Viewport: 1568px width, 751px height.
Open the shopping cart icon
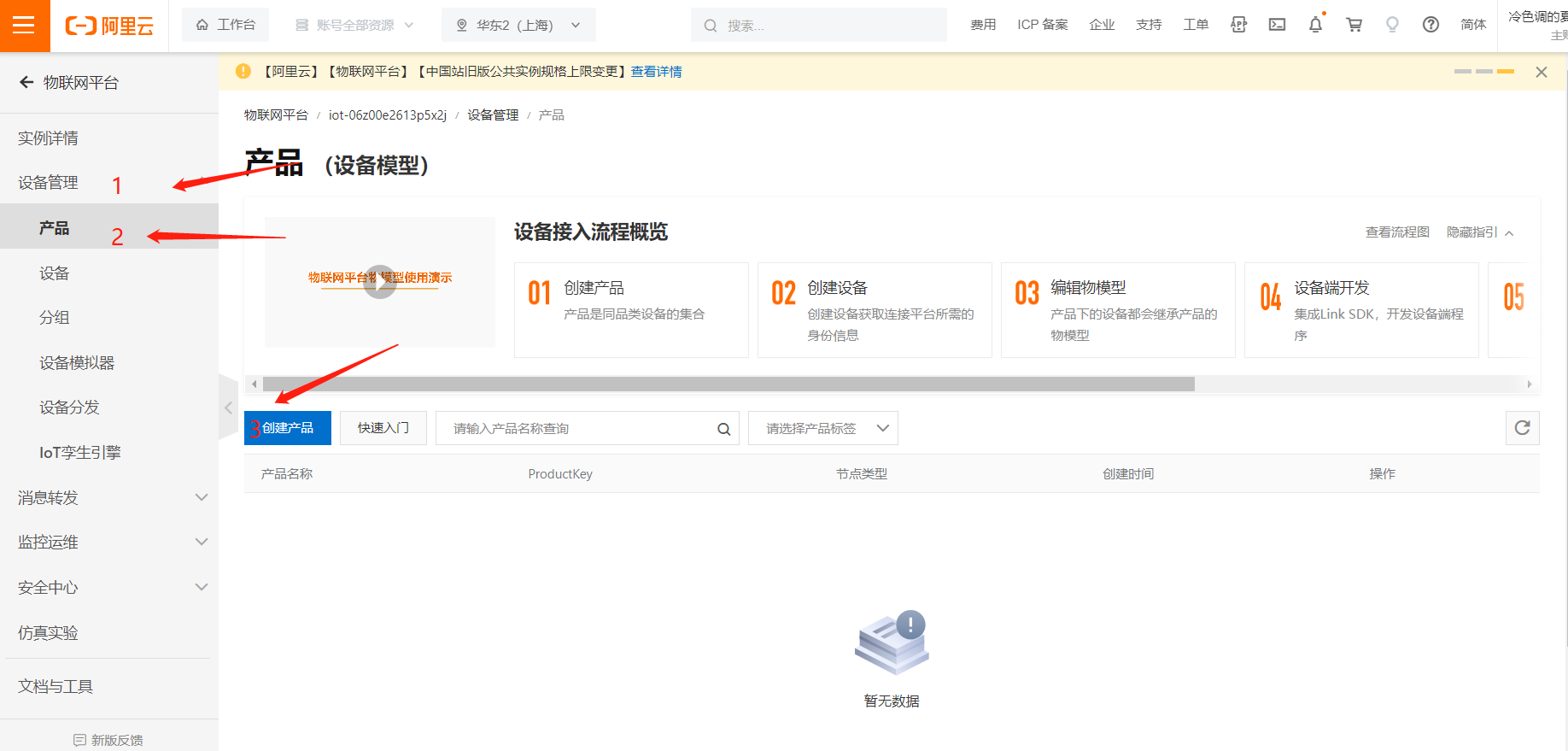pyautogui.click(x=1354, y=25)
